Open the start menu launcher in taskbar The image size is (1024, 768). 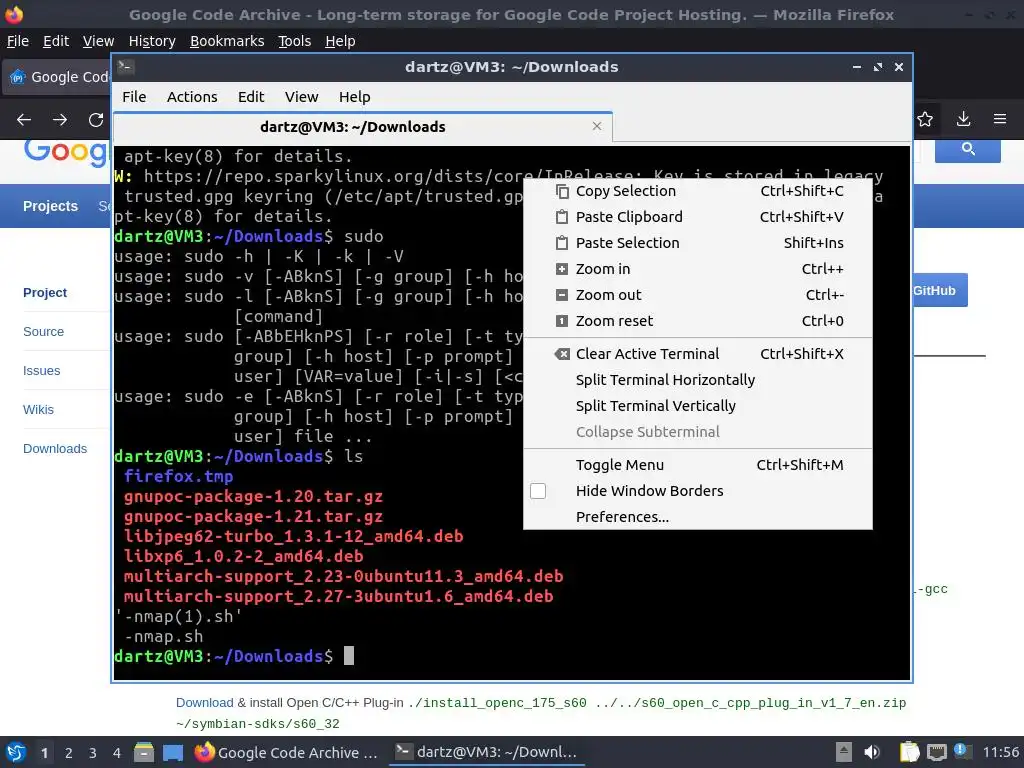[x=15, y=752]
